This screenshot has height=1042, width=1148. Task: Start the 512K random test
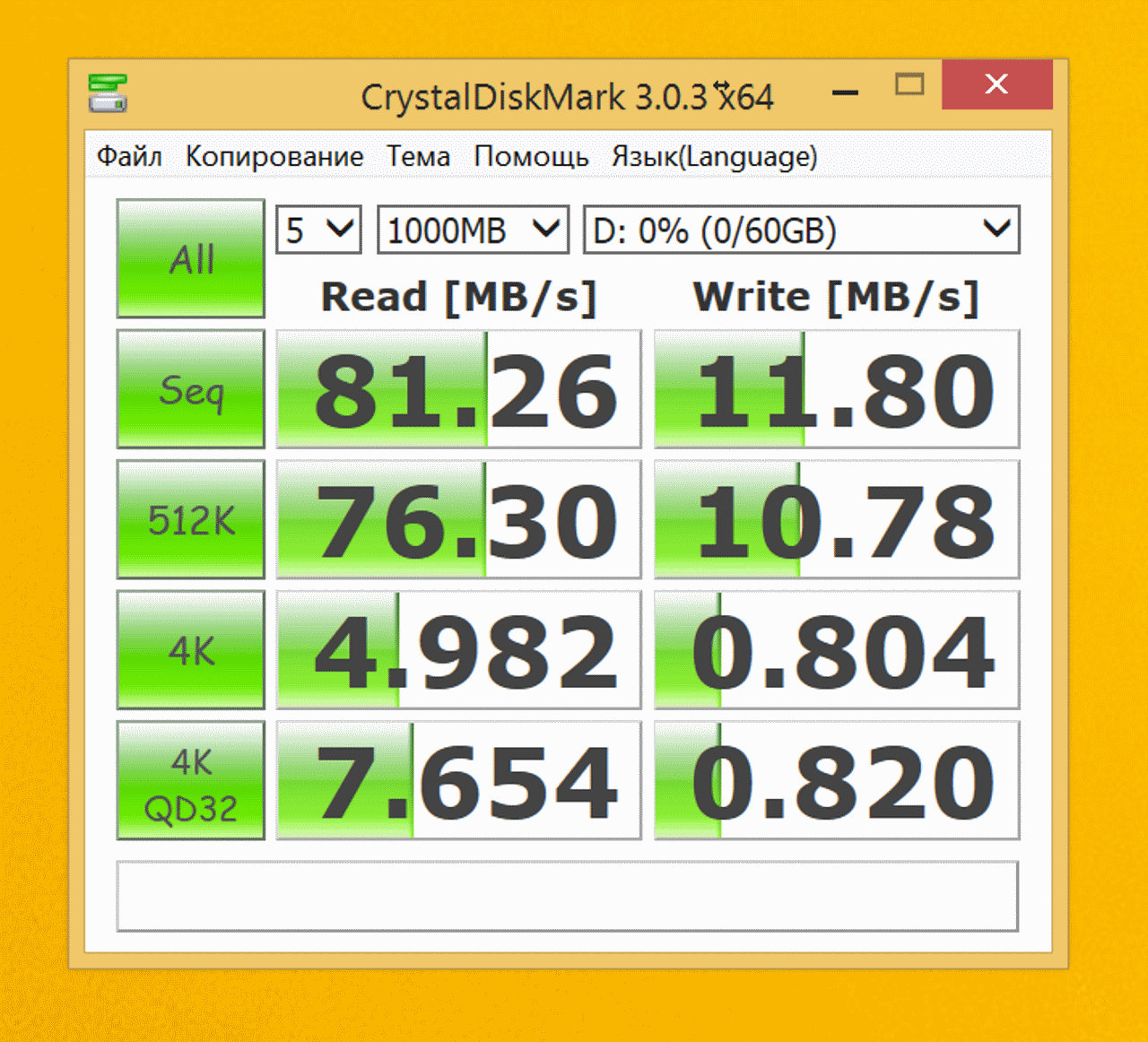tap(191, 519)
